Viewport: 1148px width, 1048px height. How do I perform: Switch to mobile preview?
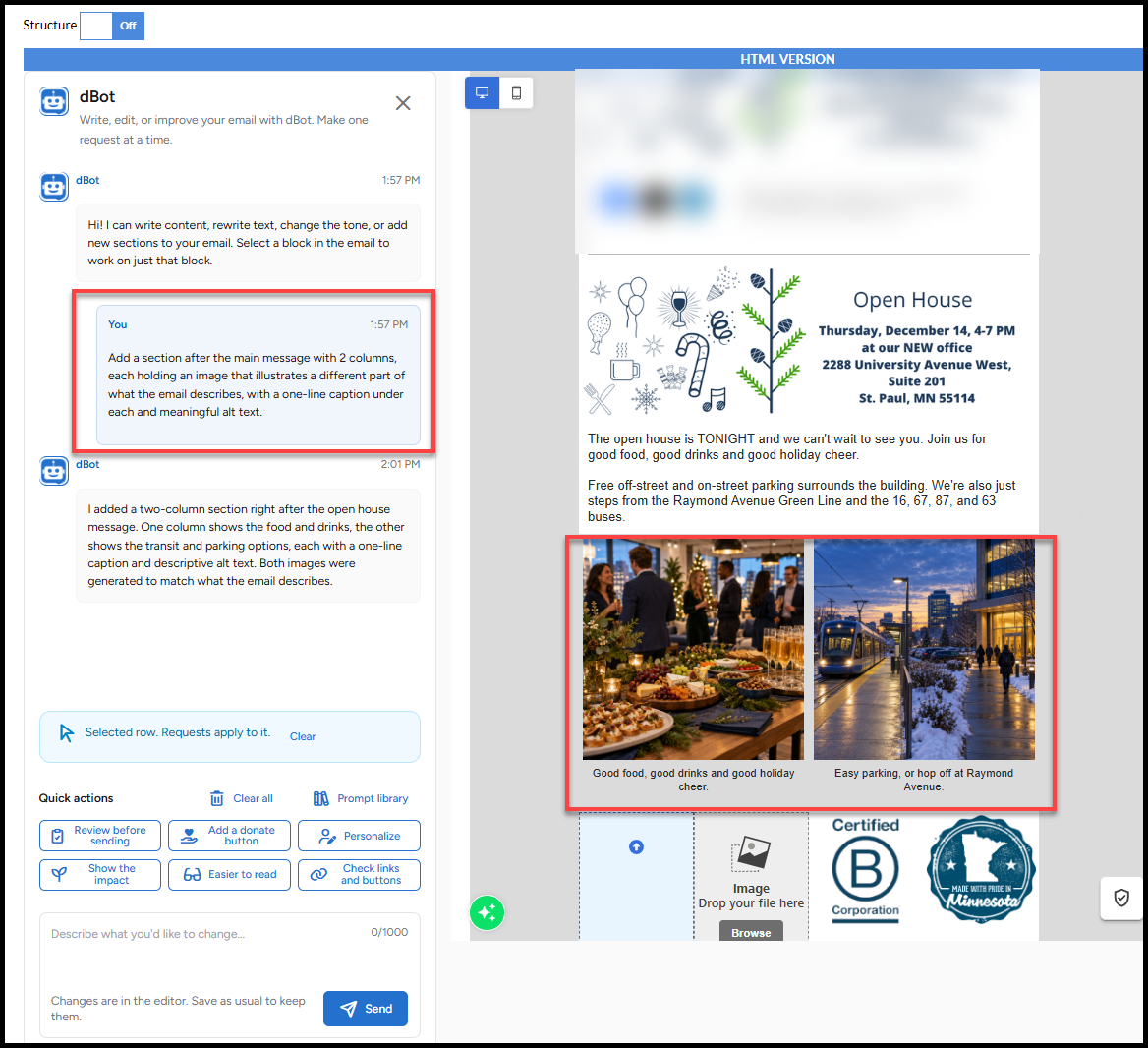(516, 93)
